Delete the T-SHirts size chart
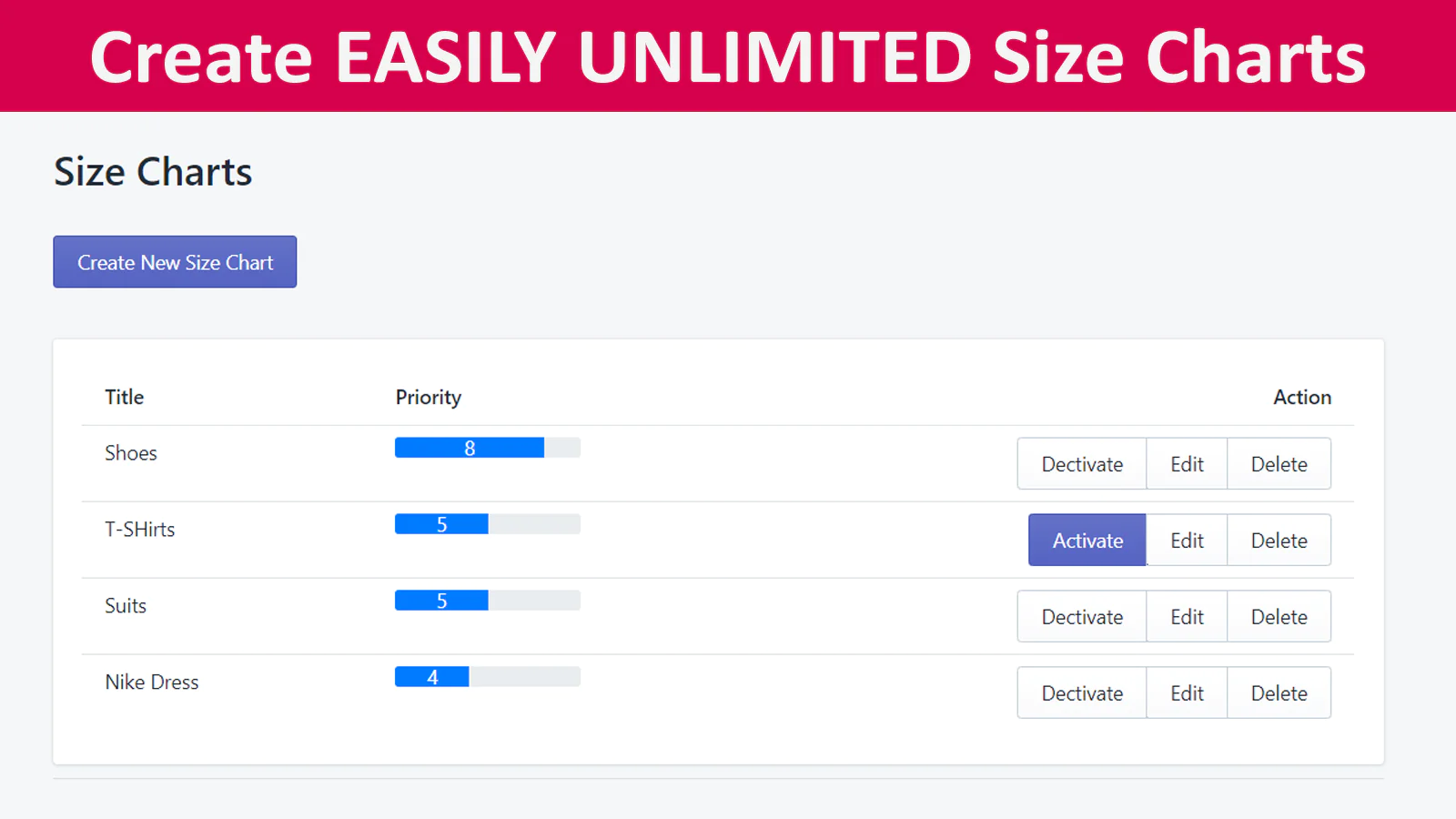Viewport: 1456px width, 819px height. [1279, 541]
